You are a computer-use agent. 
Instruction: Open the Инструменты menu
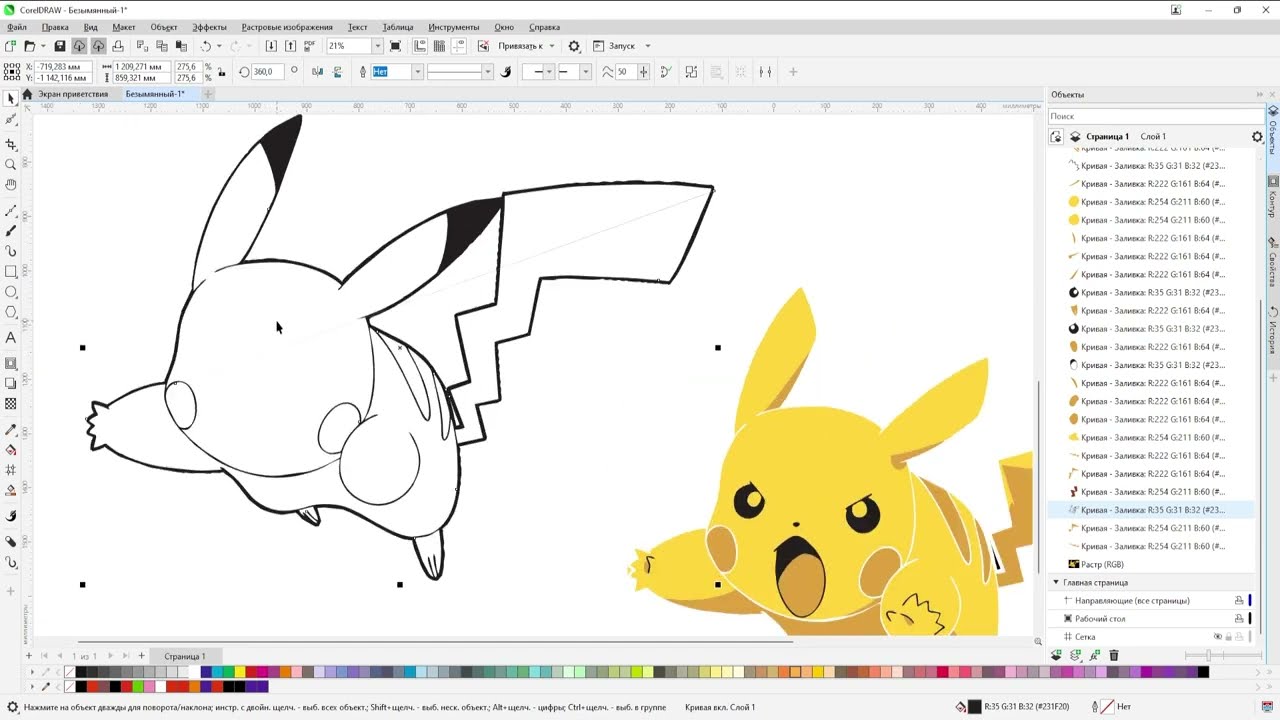[454, 27]
